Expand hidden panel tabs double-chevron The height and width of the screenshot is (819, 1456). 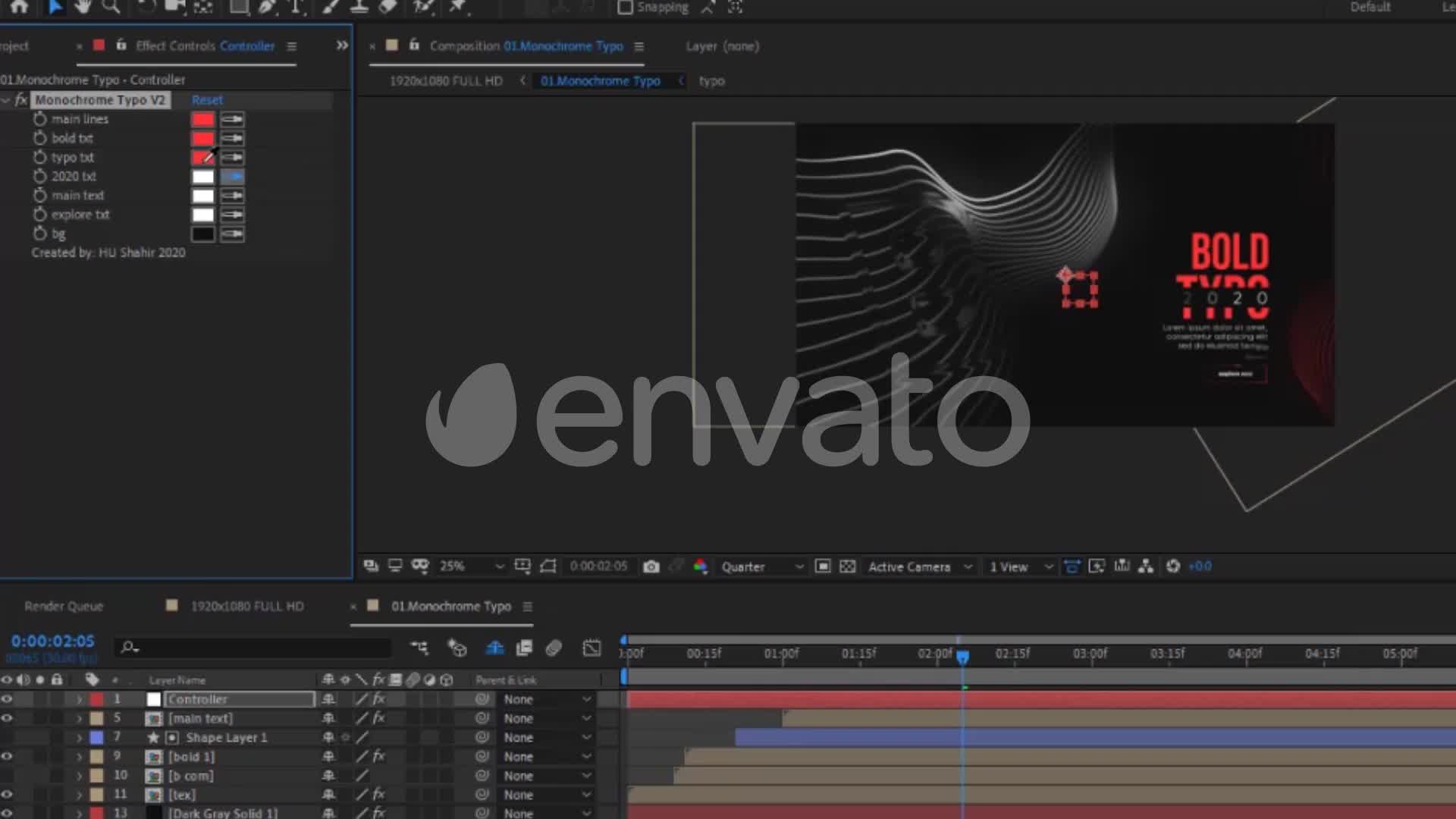[342, 45]
